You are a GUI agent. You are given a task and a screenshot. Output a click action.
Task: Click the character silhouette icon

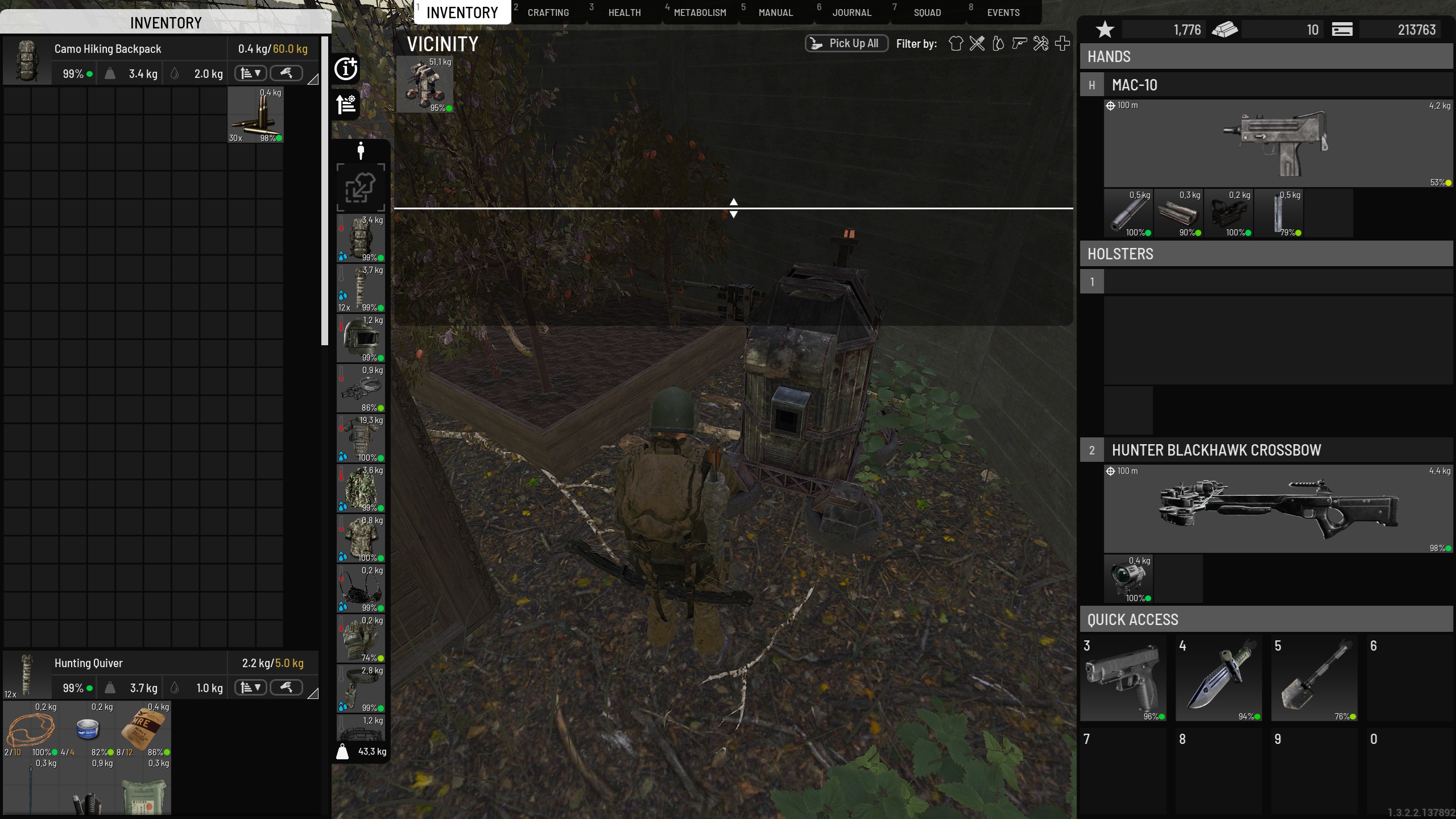[361, 151]
